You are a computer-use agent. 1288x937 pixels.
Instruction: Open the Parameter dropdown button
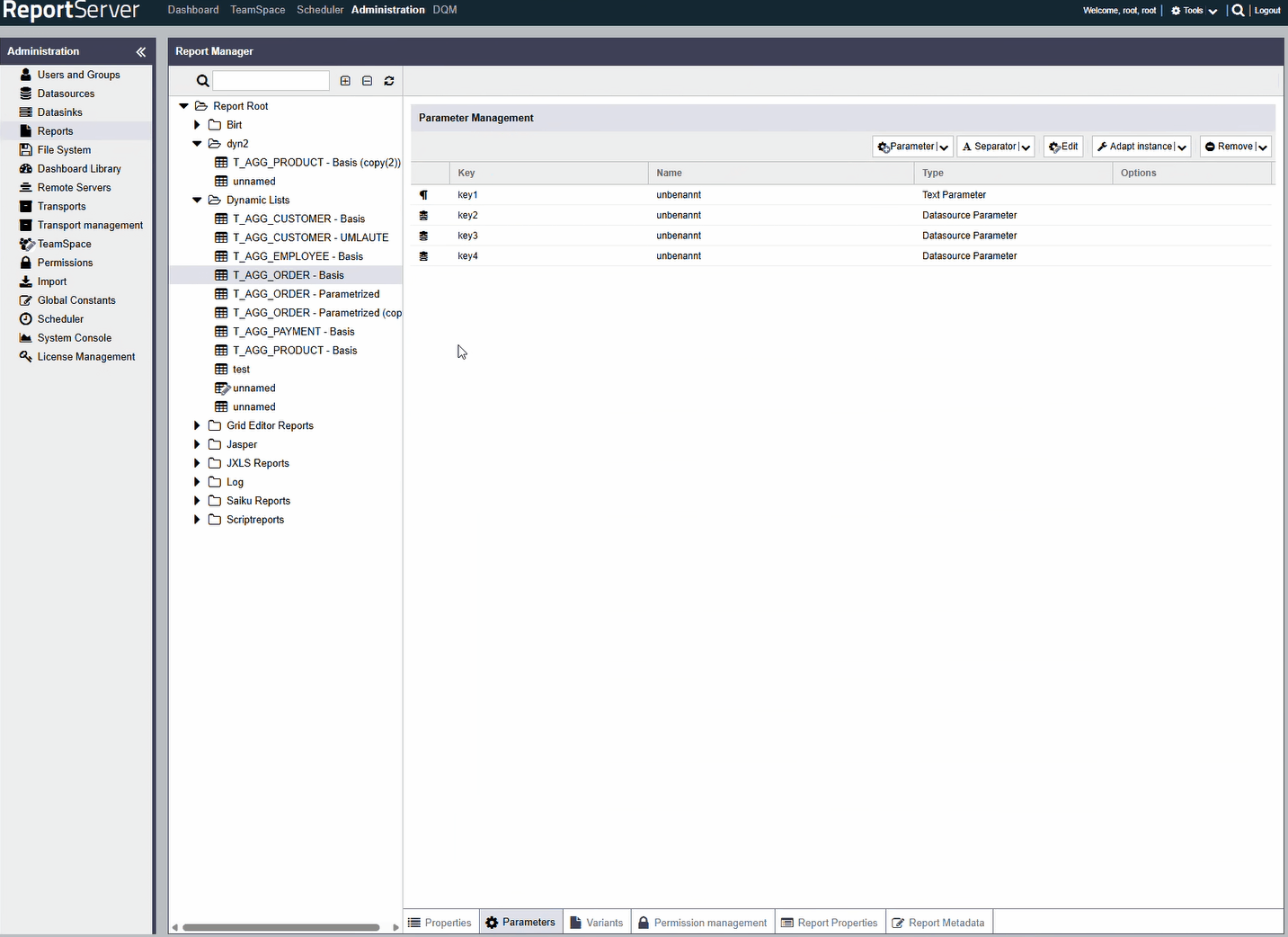point(912,147)
